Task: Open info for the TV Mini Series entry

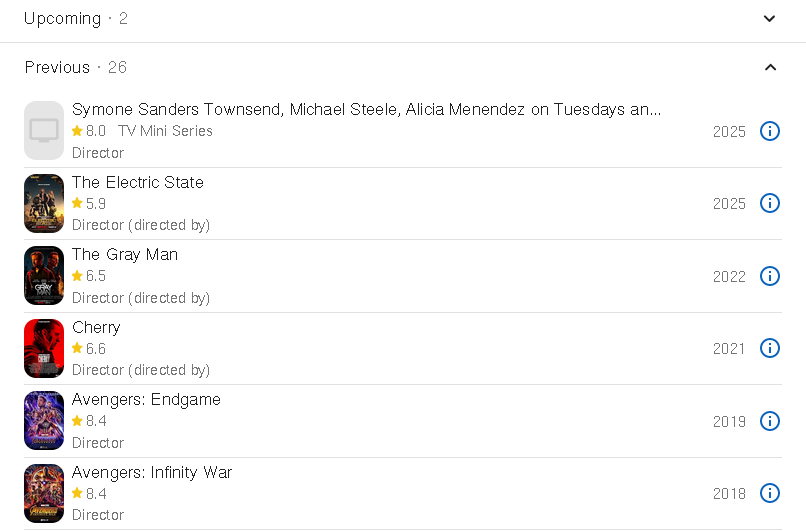Action: click(770, 131)
